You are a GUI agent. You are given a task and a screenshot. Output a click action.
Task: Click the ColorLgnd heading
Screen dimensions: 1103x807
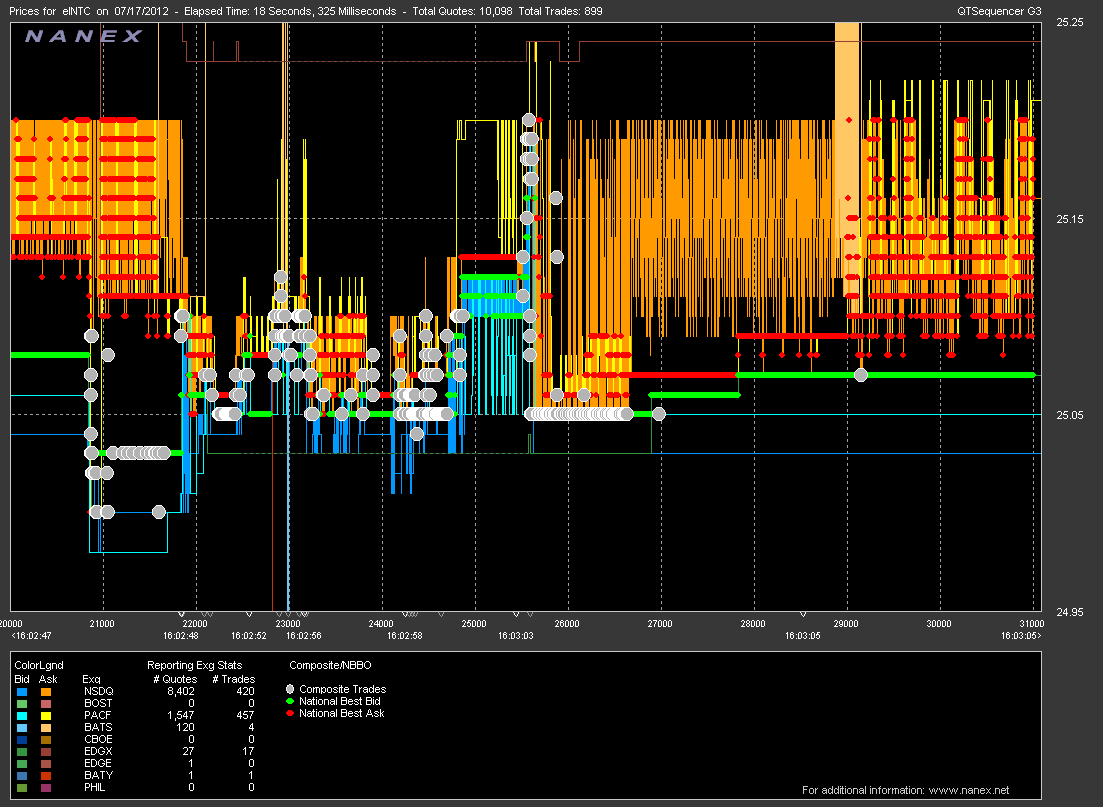click(39, 666)
